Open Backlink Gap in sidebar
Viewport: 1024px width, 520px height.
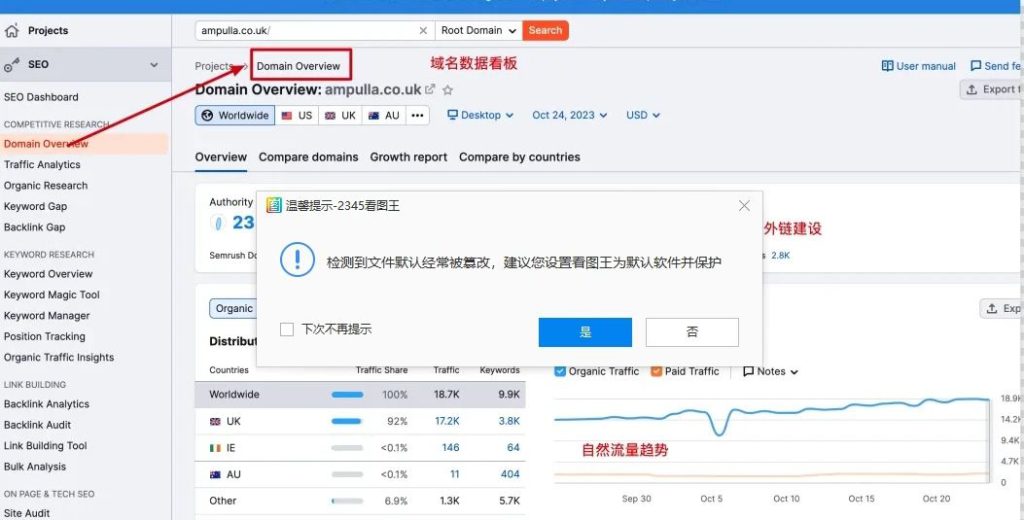[x=35, y=228]
